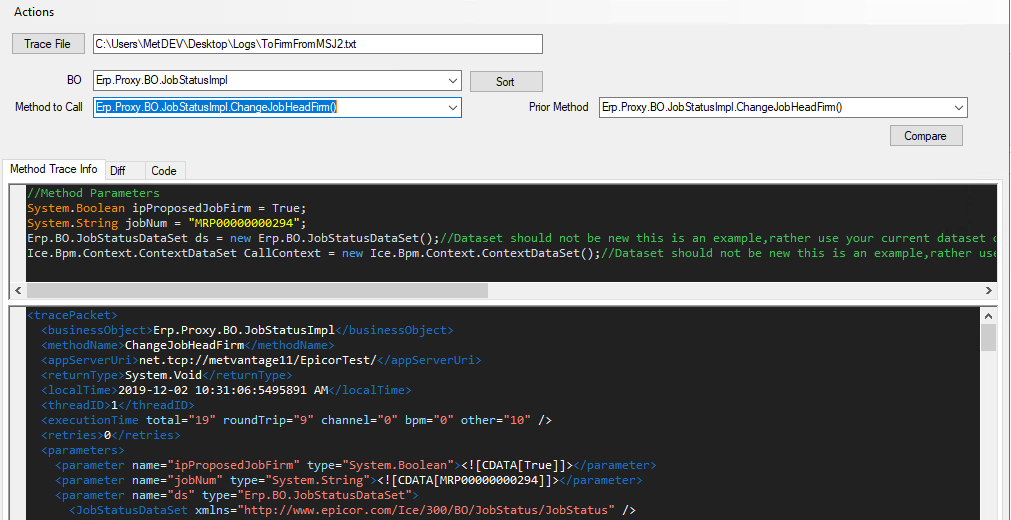Click the returnType System.Void line
Viewport: 1011px width, 520px height.
(x=167, y=375)
